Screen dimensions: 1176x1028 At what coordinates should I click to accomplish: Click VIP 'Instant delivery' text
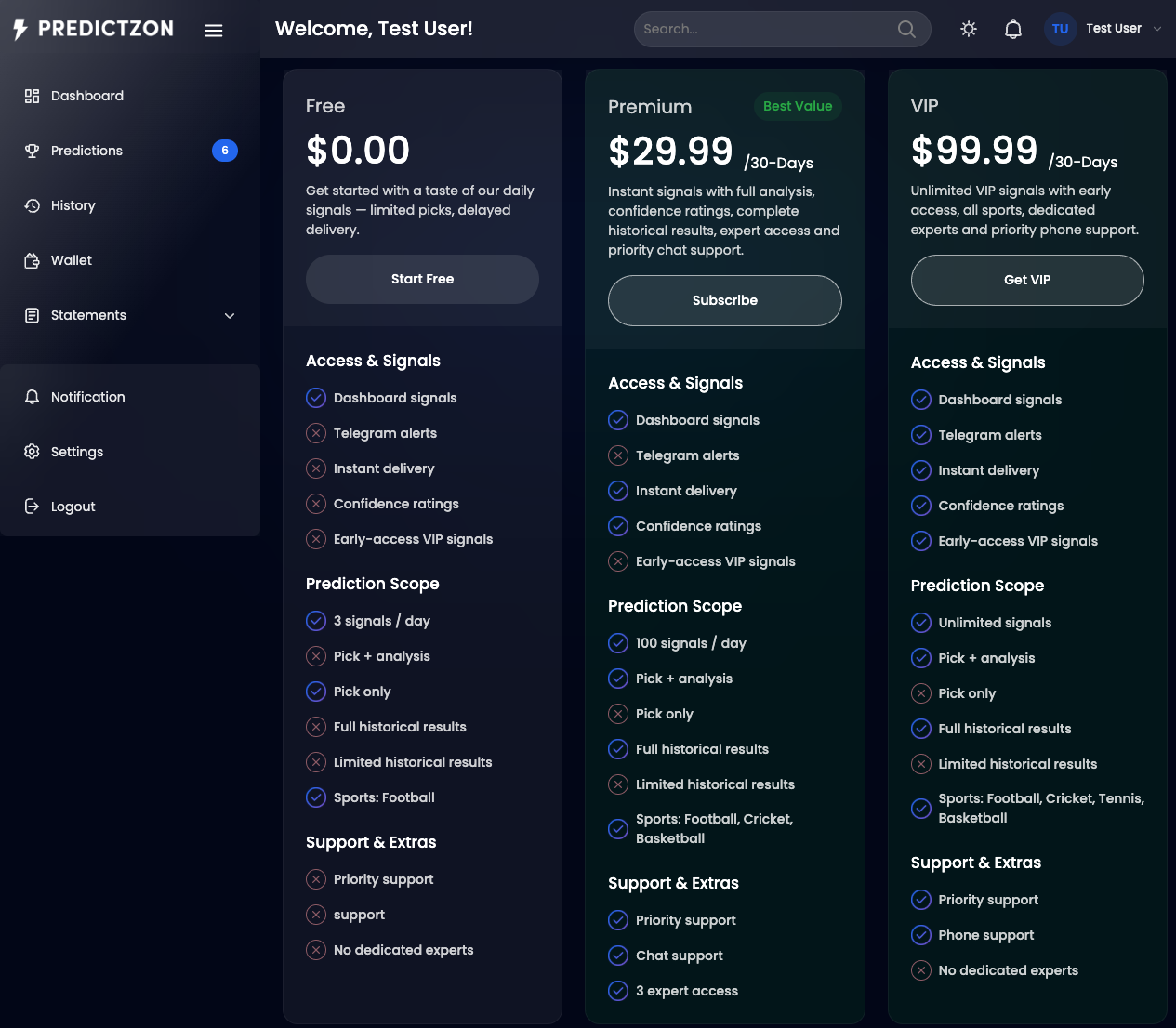(x=989, y=470)
